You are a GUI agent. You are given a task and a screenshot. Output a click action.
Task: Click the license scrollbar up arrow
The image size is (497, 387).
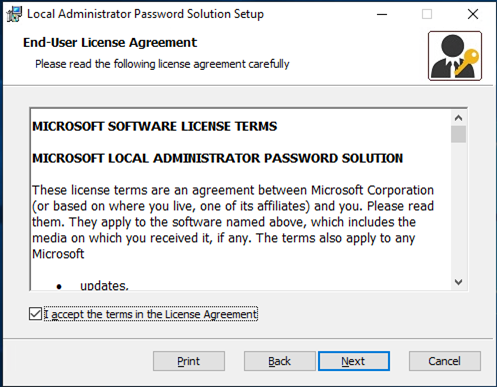click(x=459, y=118)
